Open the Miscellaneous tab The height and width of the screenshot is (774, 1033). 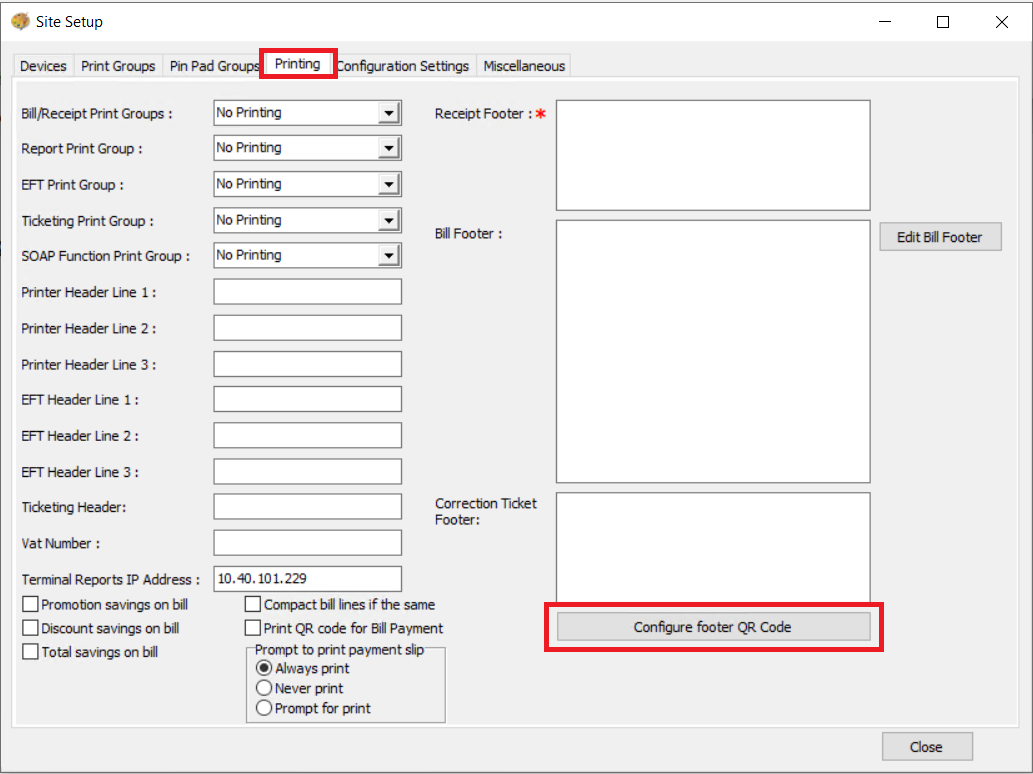[524, 66]
